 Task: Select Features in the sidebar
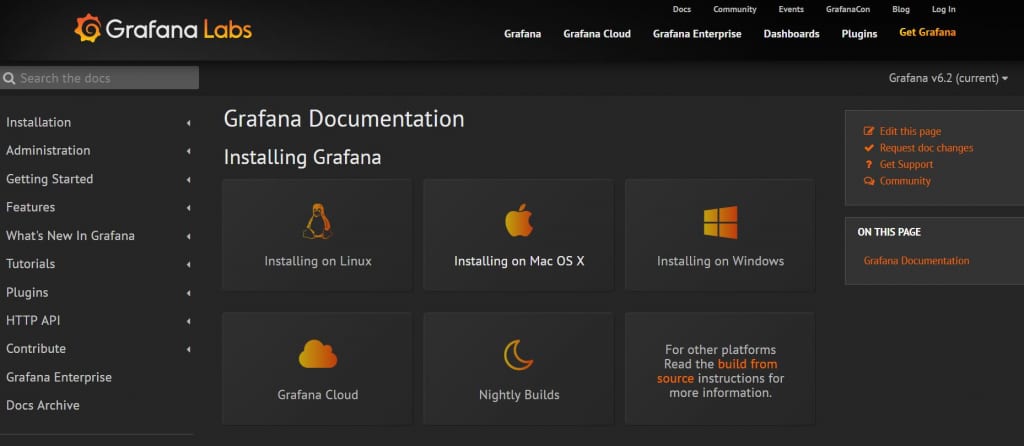(x=31, y=208)
